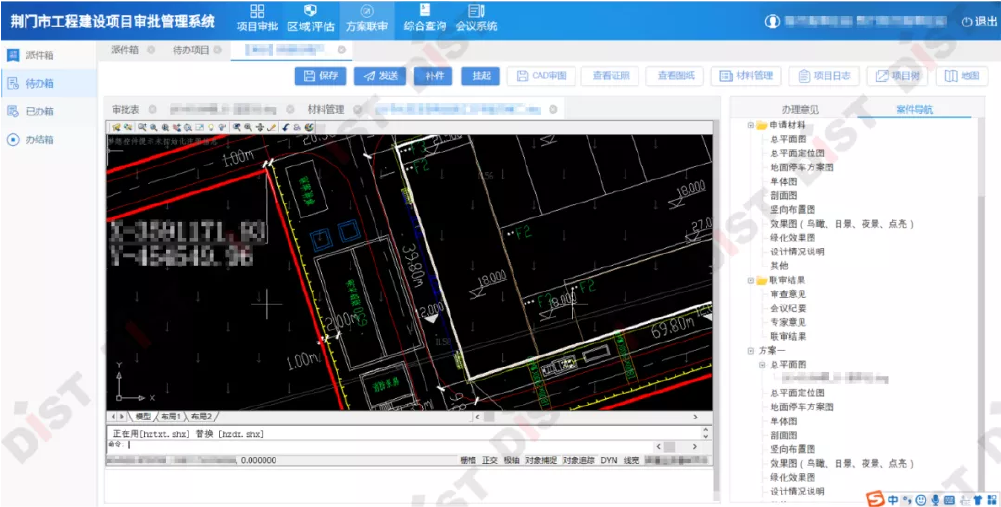1001x507 pixels.
Task: Switch to the 办理意见 tab
Action: [x=800, y=109]
